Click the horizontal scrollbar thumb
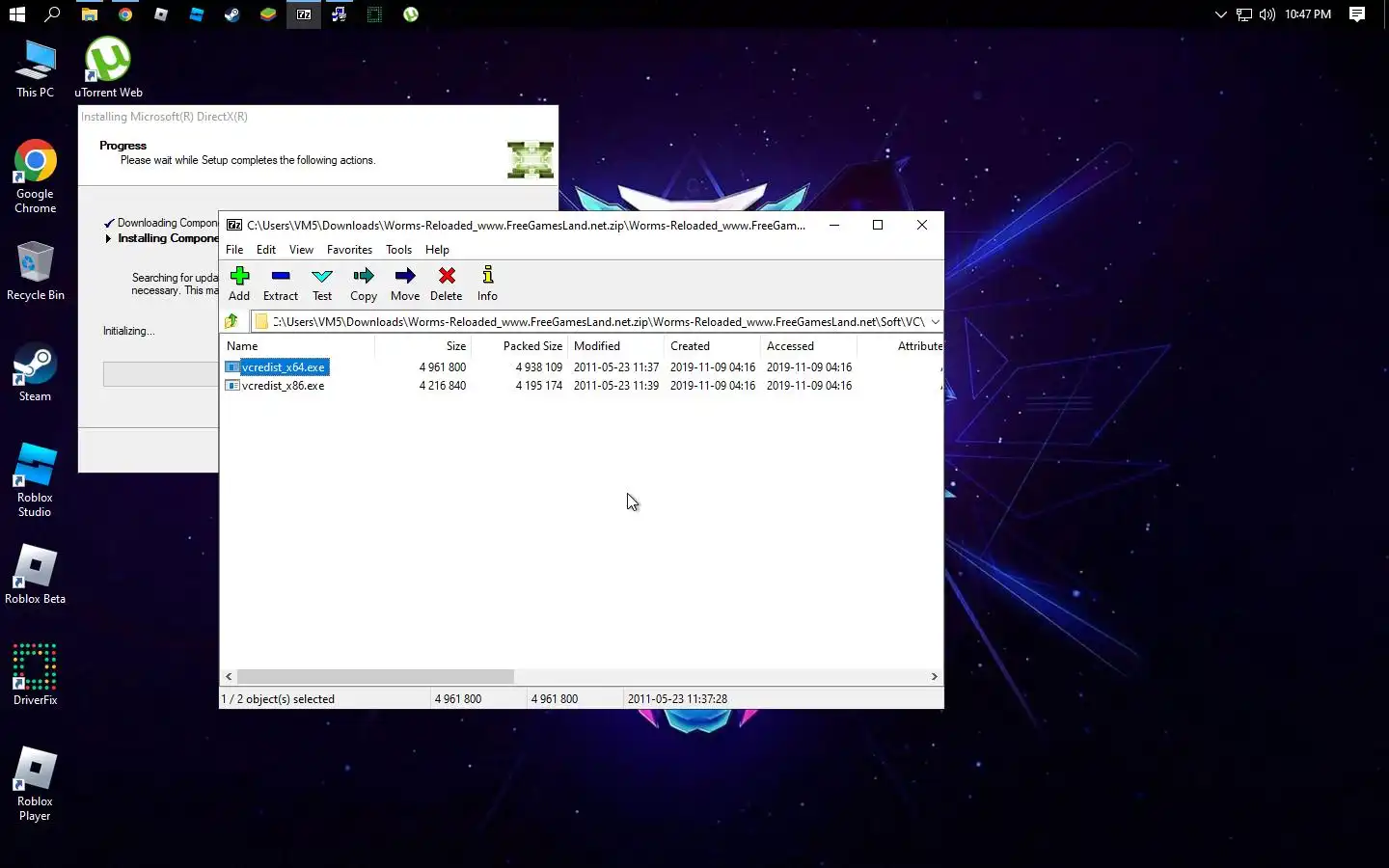 [375, 677]
